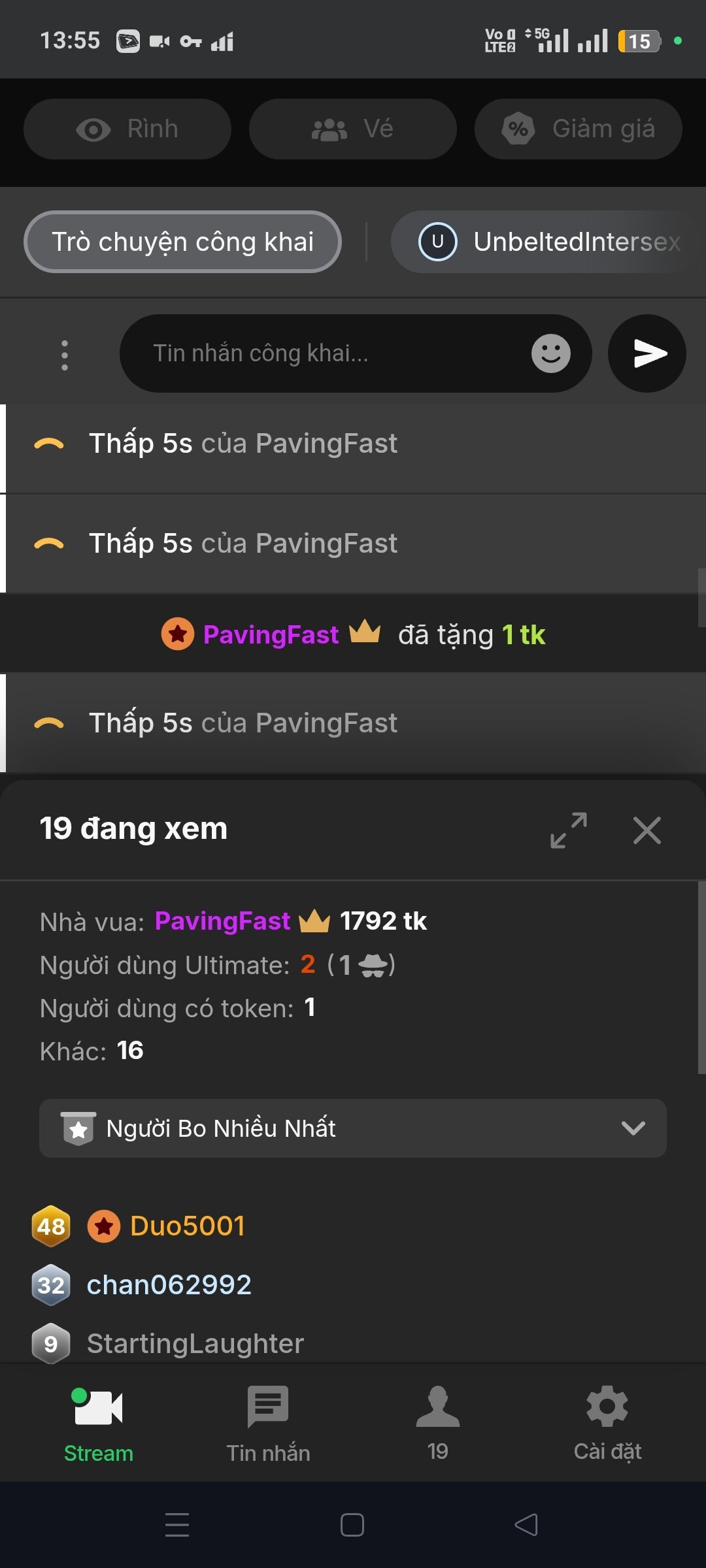Viewport: 706px width, 1568px height.
Task: Open the chan062992 user profile
Action: click(x=169, y=1284)
